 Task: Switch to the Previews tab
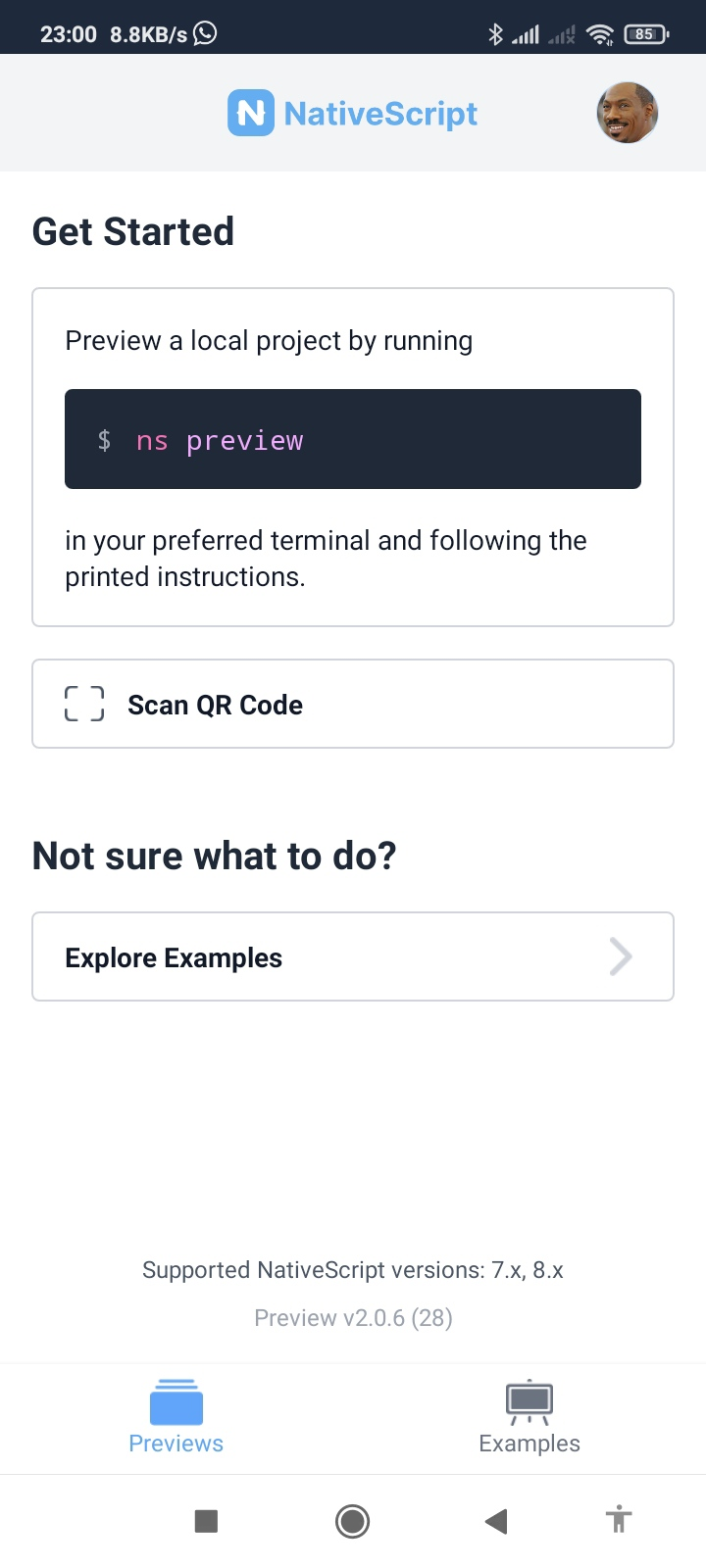click(x=176, y=1443)
